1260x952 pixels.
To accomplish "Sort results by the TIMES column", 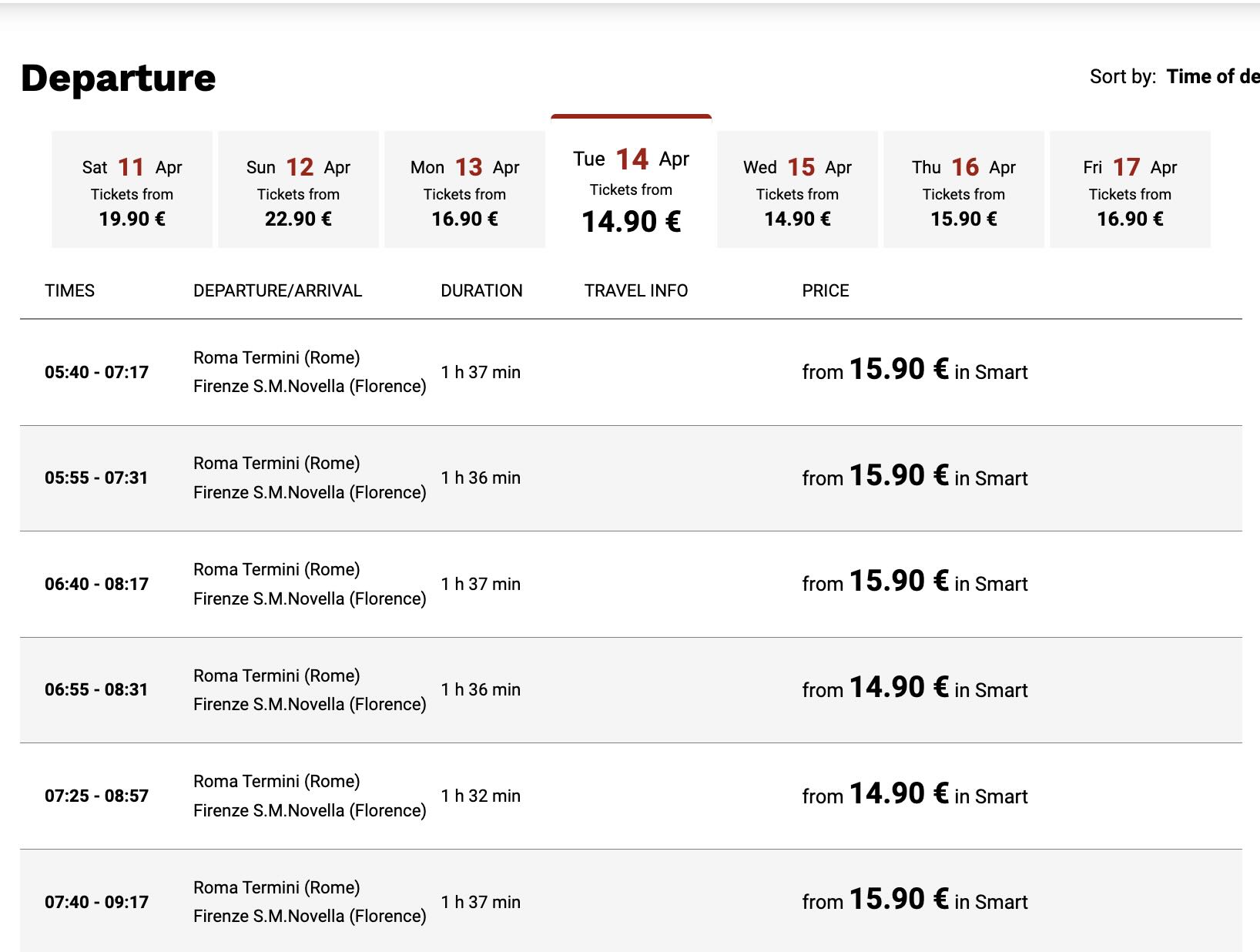I will coord(69,290).
